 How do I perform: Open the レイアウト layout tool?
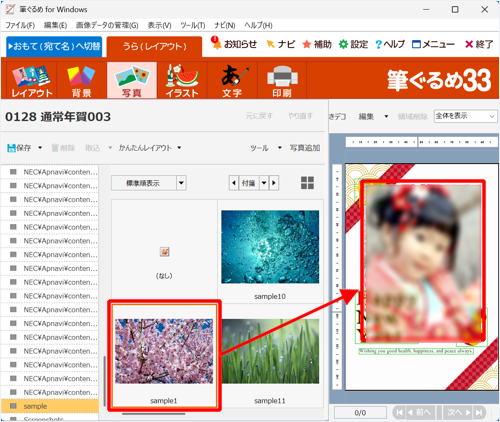click(x=32, y=80)
